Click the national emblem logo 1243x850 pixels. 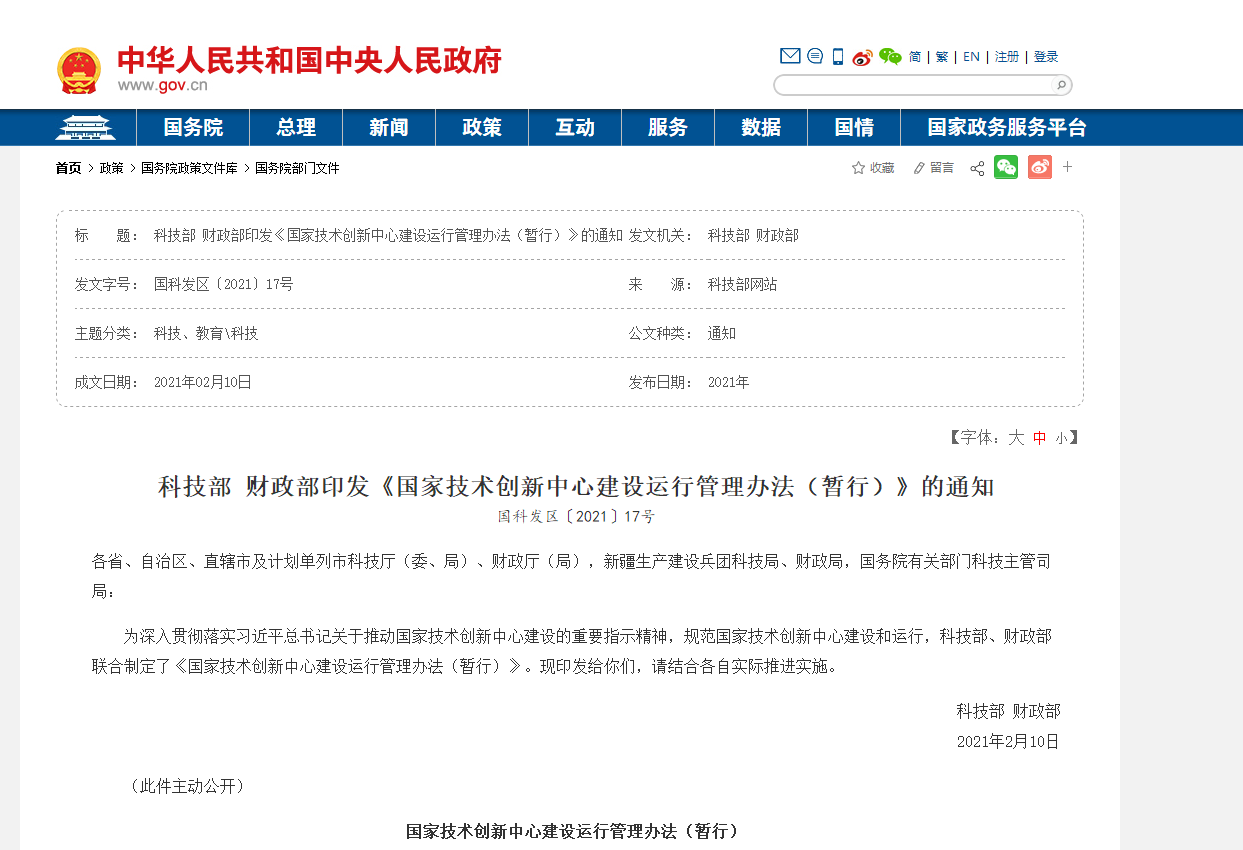(78, 71)
